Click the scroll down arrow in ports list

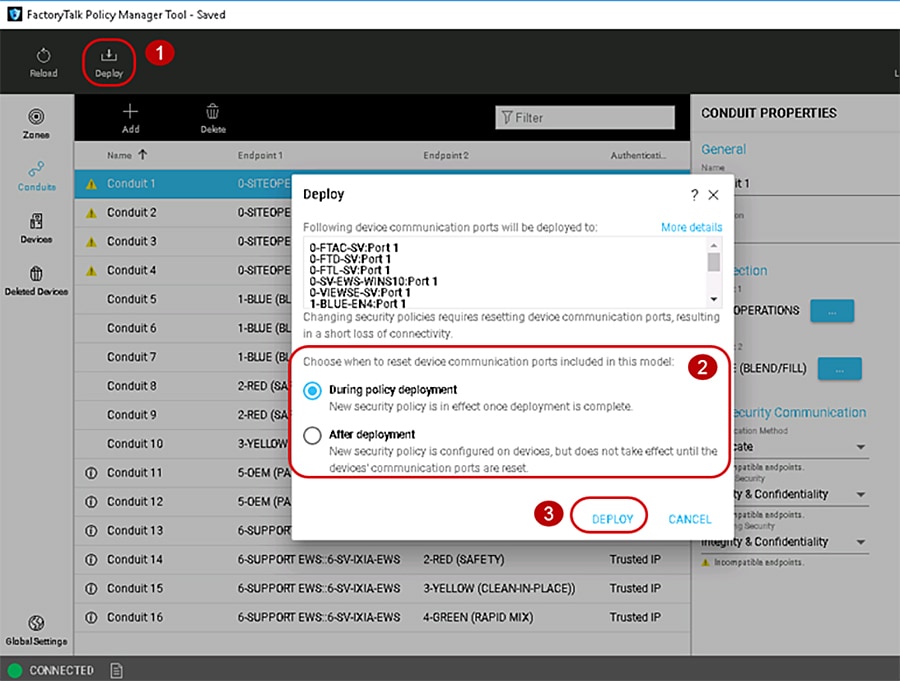pyautogui.click(x=713, y=299)
